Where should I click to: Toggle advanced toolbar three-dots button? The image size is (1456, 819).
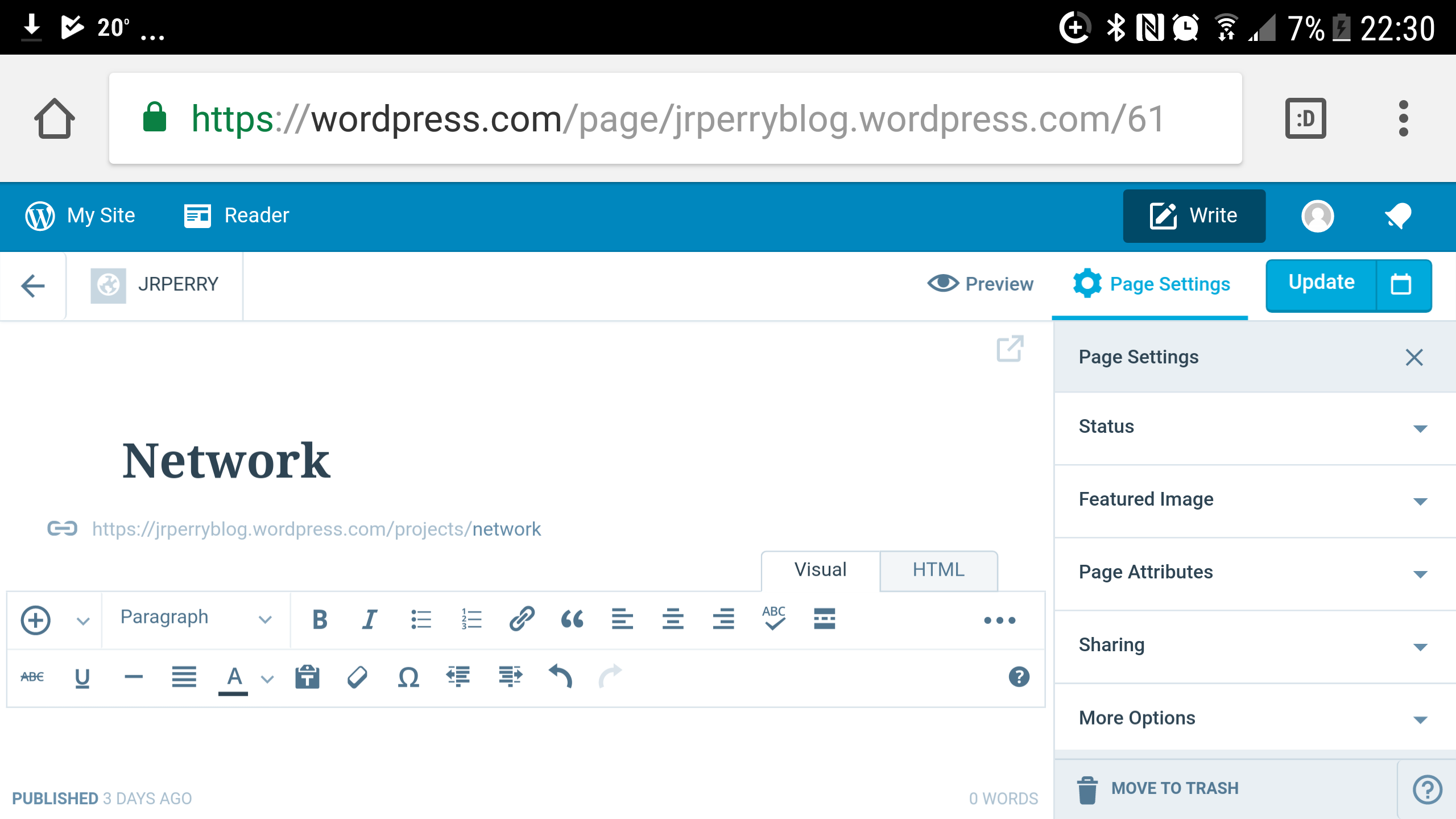(999, 621)
